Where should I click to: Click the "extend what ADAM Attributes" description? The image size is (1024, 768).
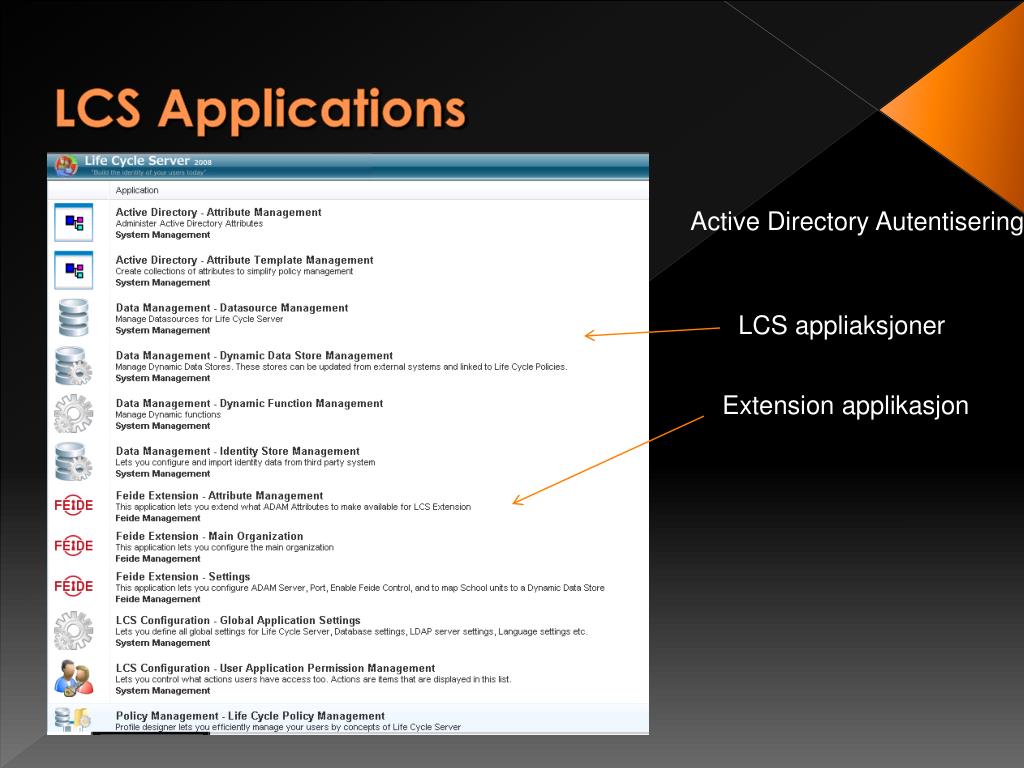click(293, 507)
